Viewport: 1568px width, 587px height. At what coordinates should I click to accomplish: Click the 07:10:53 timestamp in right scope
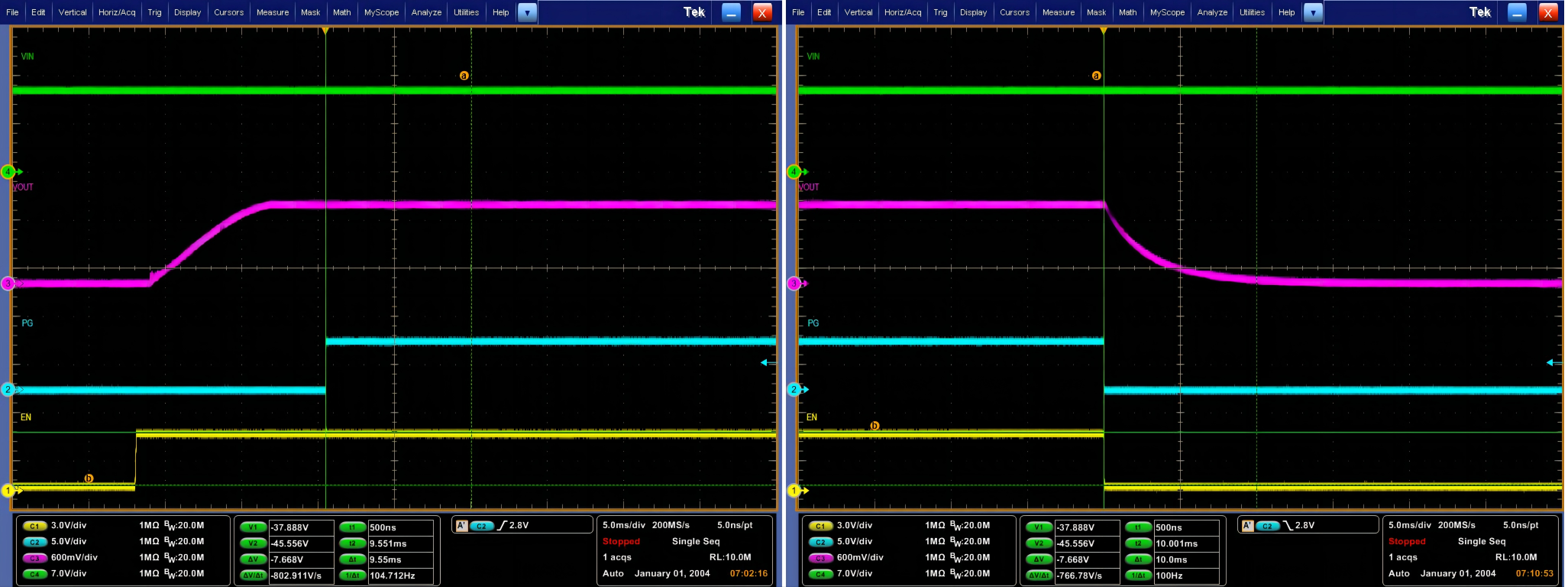tap(1534, 573)
